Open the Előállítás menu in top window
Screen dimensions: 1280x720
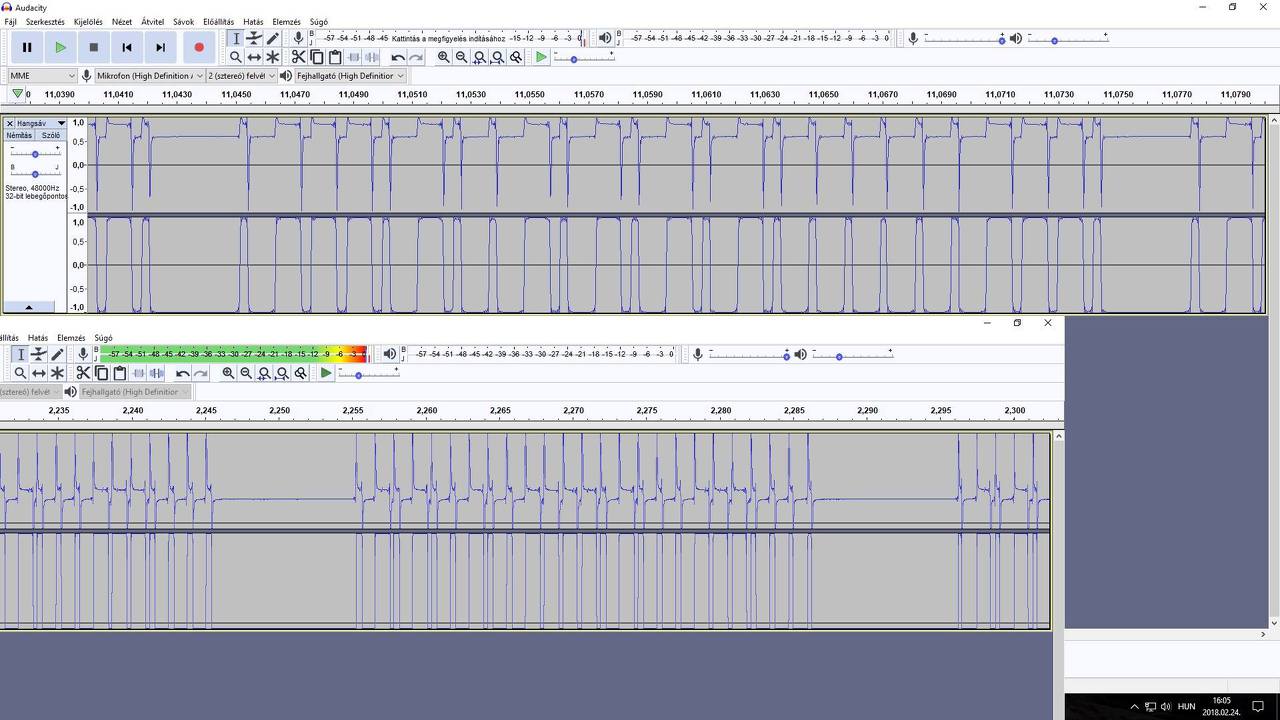[x=218, y=22]
